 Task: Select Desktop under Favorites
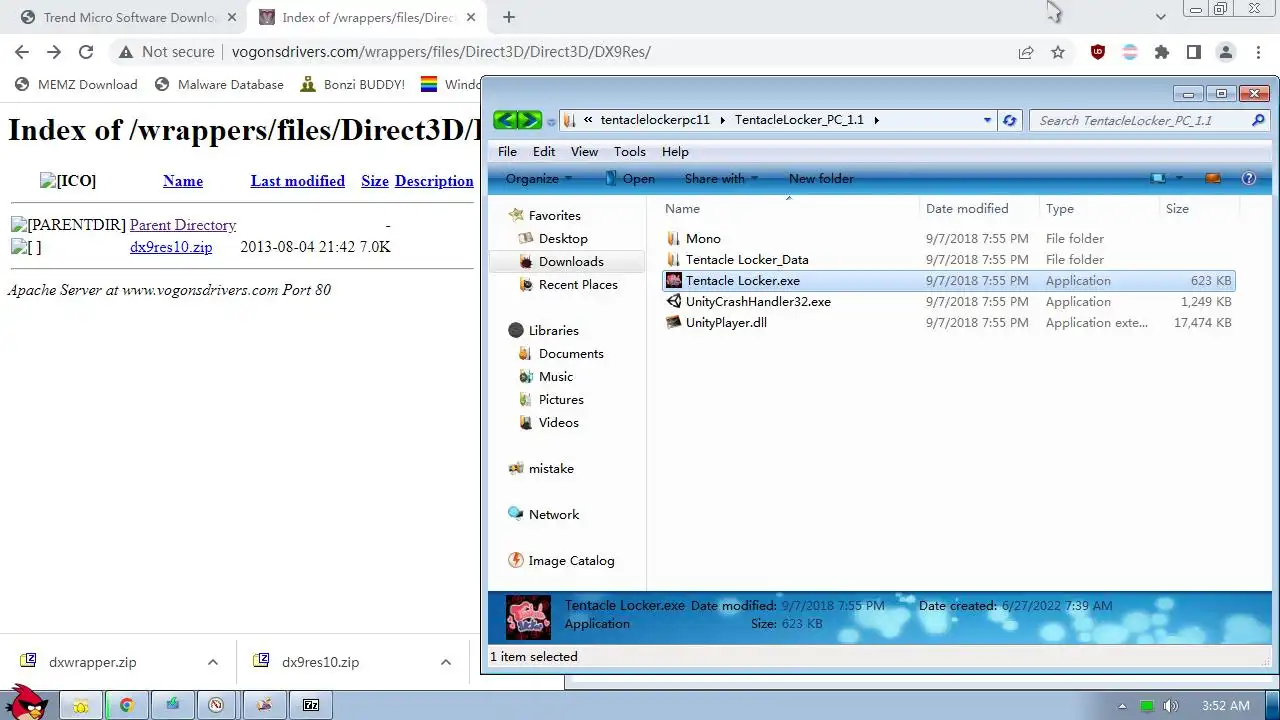(x=563, y=239)
